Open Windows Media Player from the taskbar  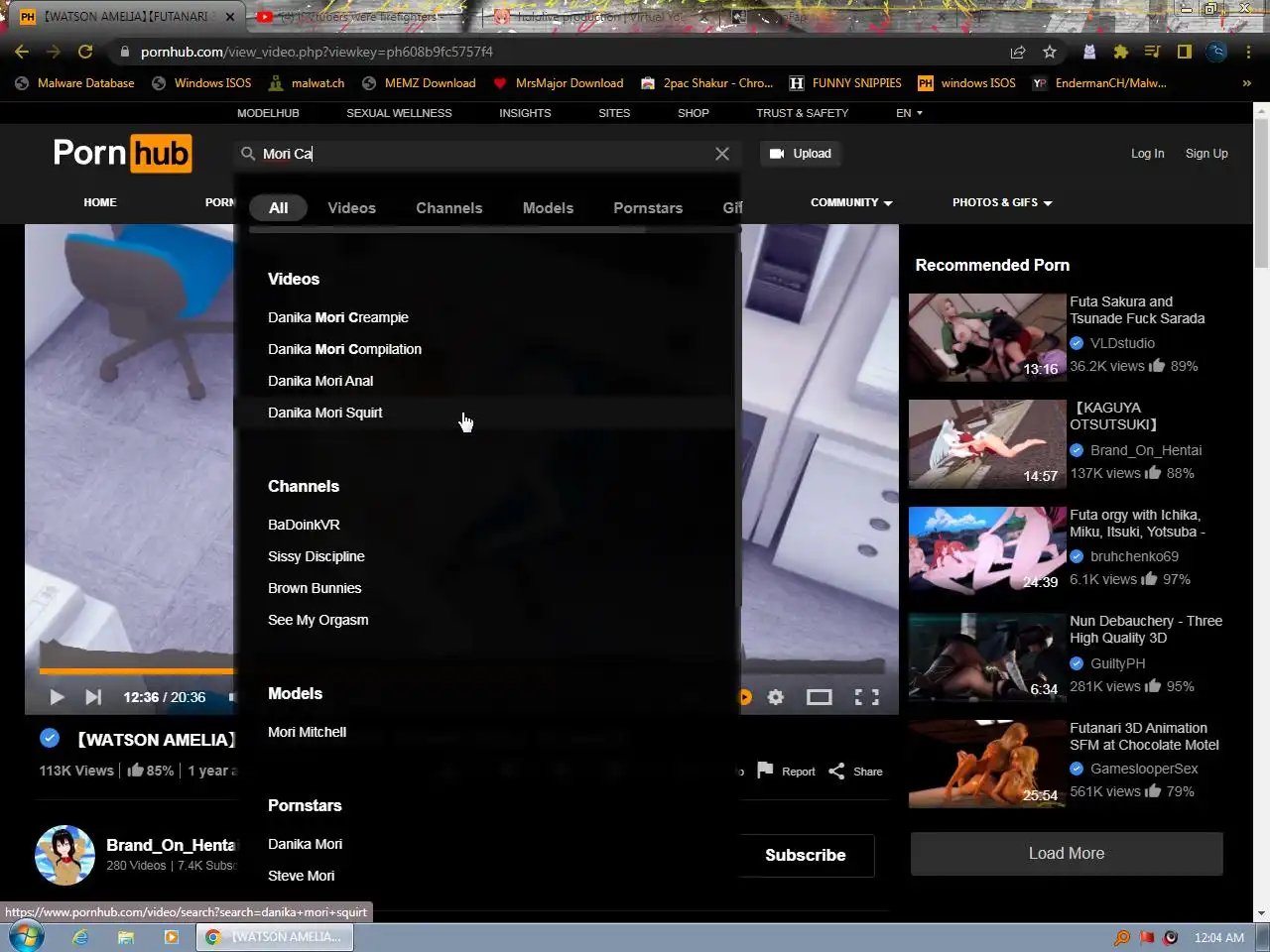point(171,937)
